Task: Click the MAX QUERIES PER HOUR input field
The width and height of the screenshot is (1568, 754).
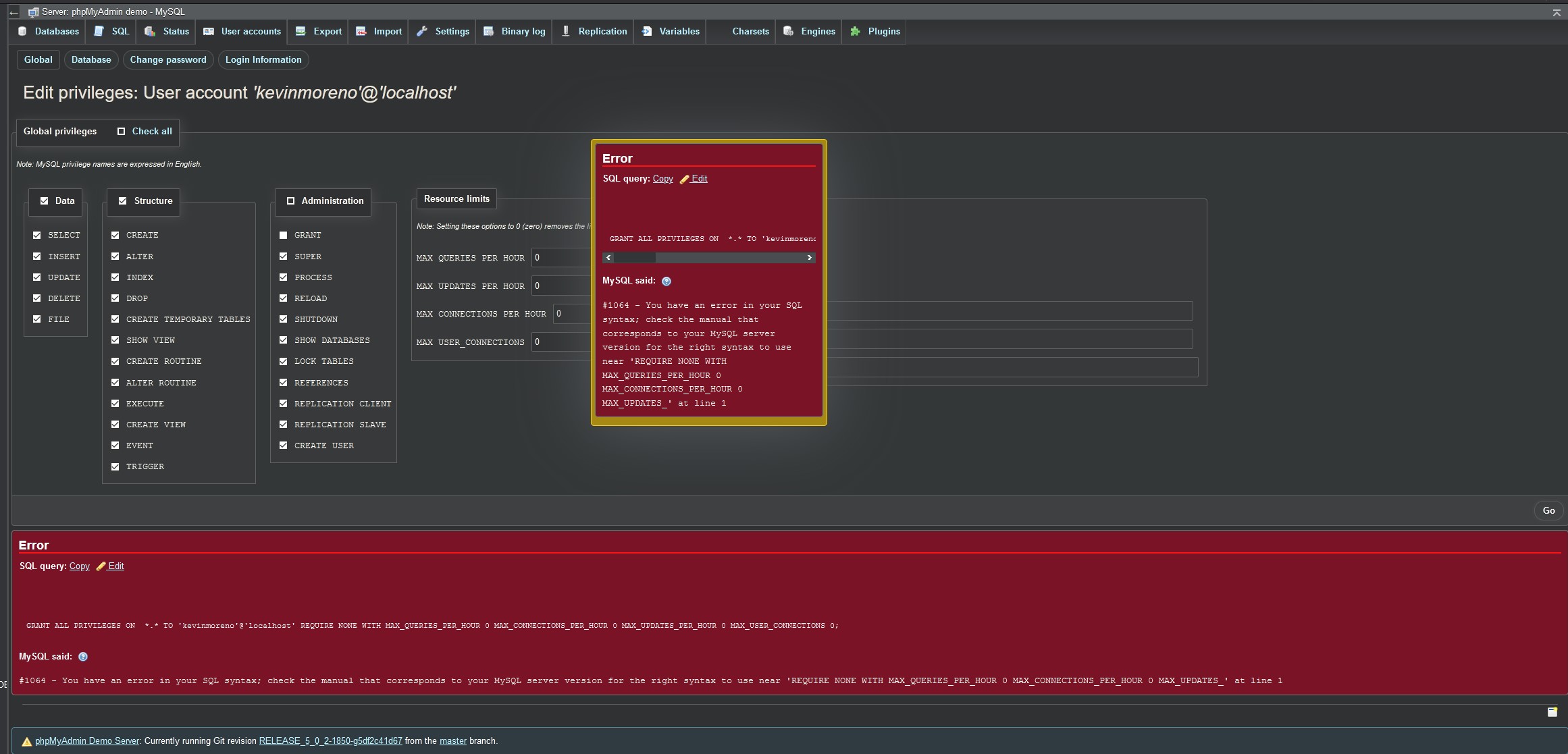Action: pyautogui.click(x=560, y=258)
